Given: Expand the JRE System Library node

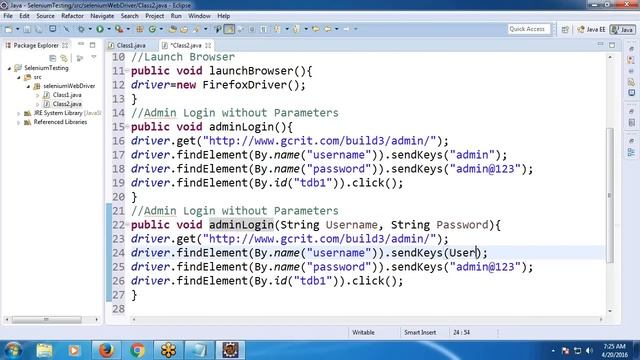Looking at the screenshot, I should 18,113.
